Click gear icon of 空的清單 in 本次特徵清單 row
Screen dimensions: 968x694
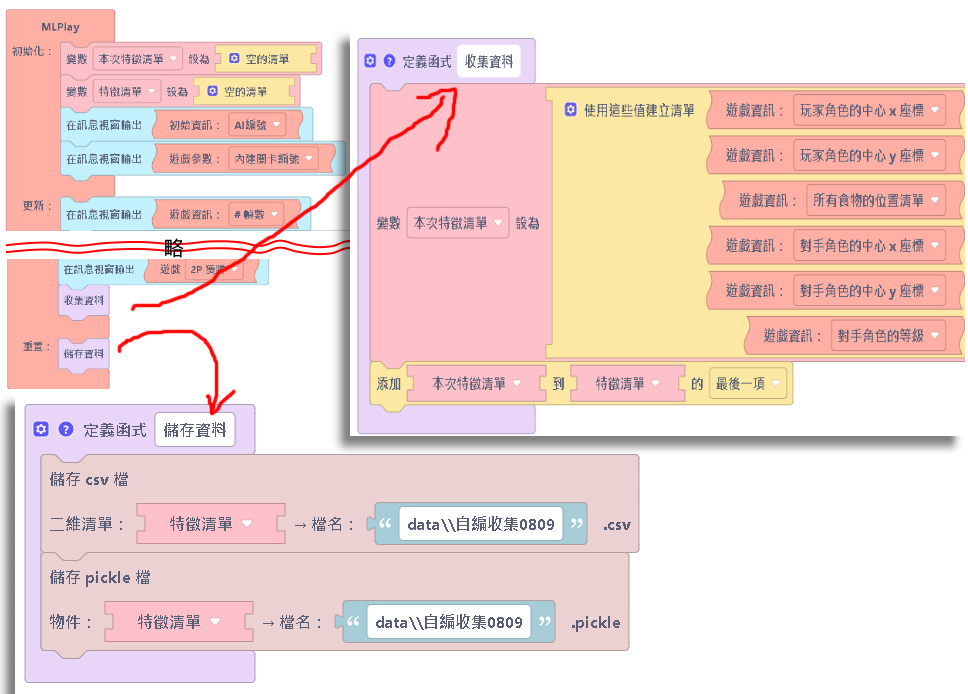234,58
